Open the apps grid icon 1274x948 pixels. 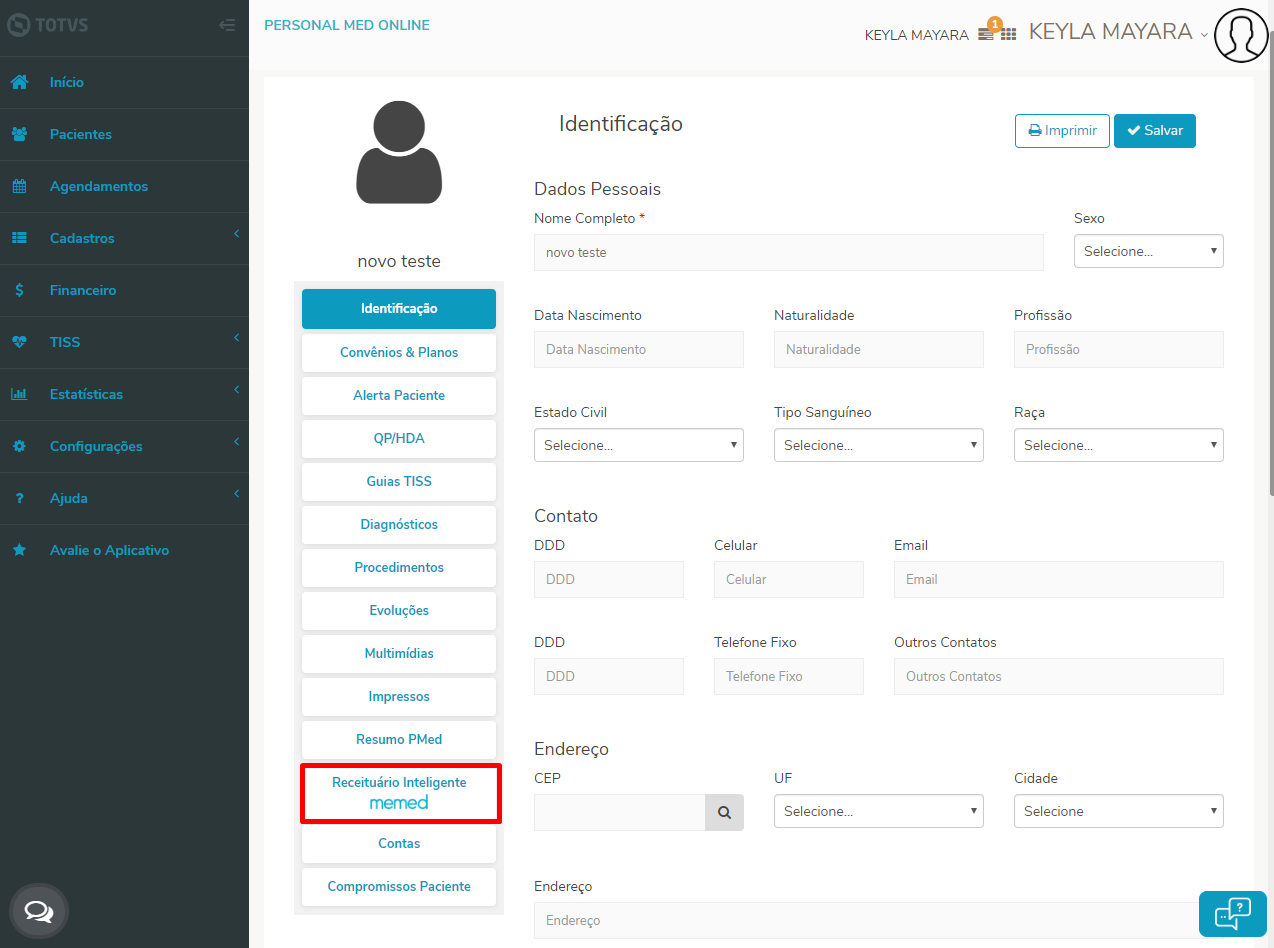[x=1009, y=34]
